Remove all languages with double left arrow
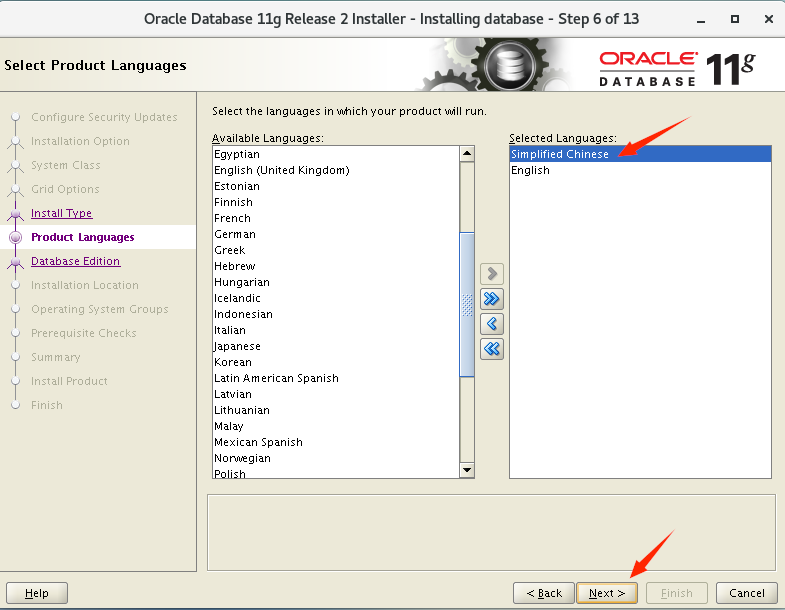The width and height of the screenshot is (785, 610). click(492, 349)
